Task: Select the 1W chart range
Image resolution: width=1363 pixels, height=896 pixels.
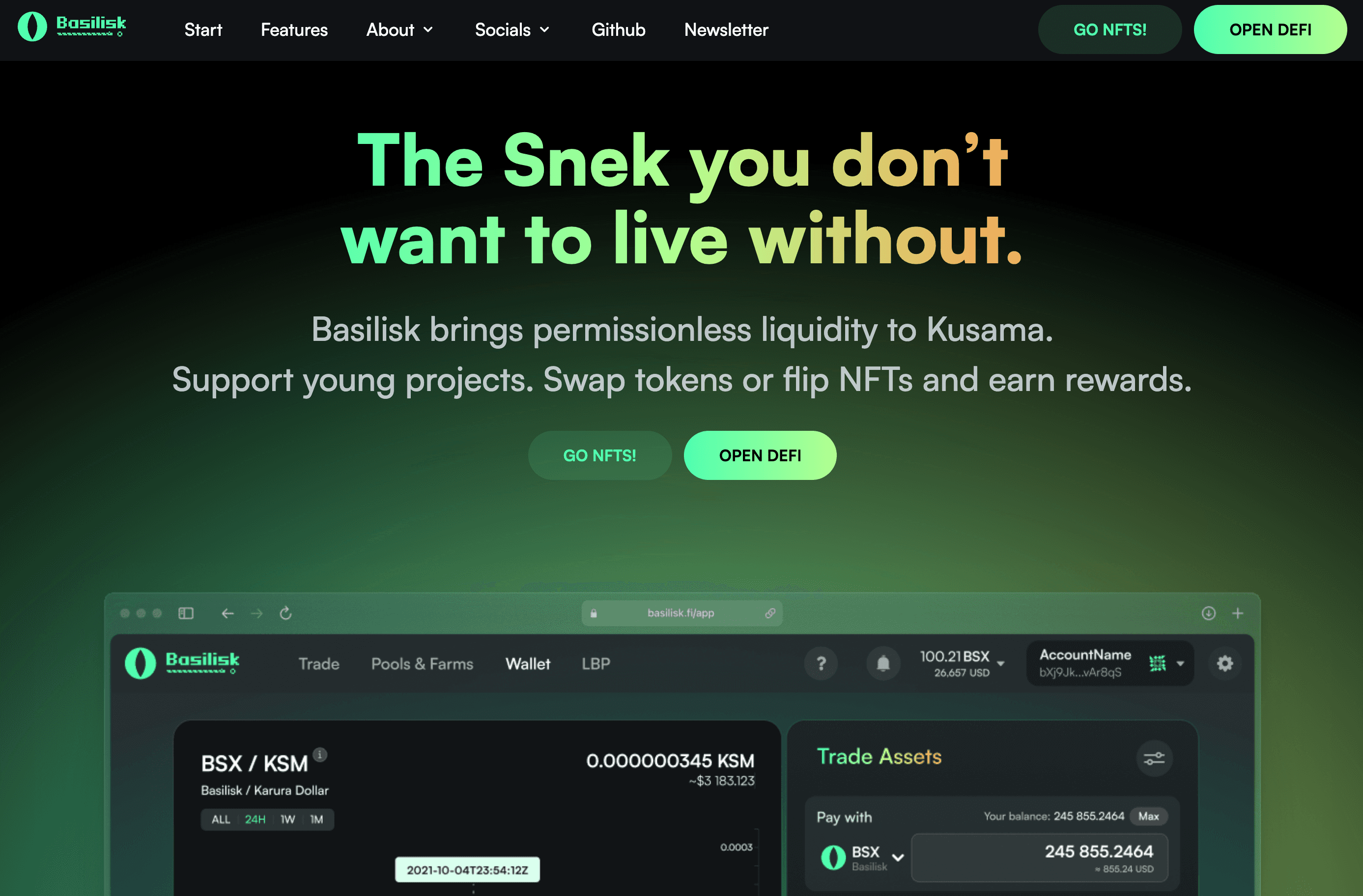Action: (287, 819)
